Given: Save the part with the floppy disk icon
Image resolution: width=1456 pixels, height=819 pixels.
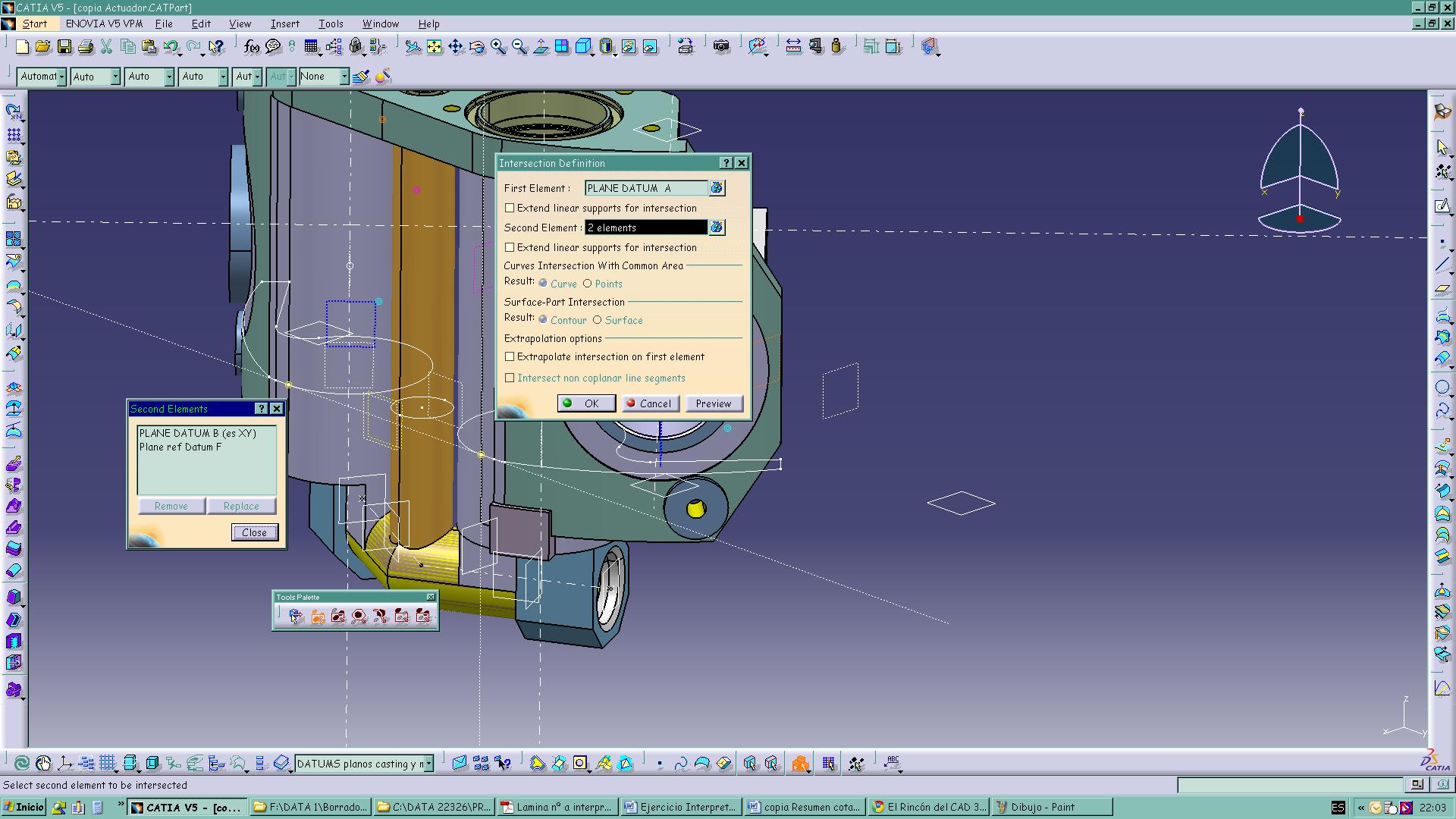Looking at the screenshot, I should point(64,47).
